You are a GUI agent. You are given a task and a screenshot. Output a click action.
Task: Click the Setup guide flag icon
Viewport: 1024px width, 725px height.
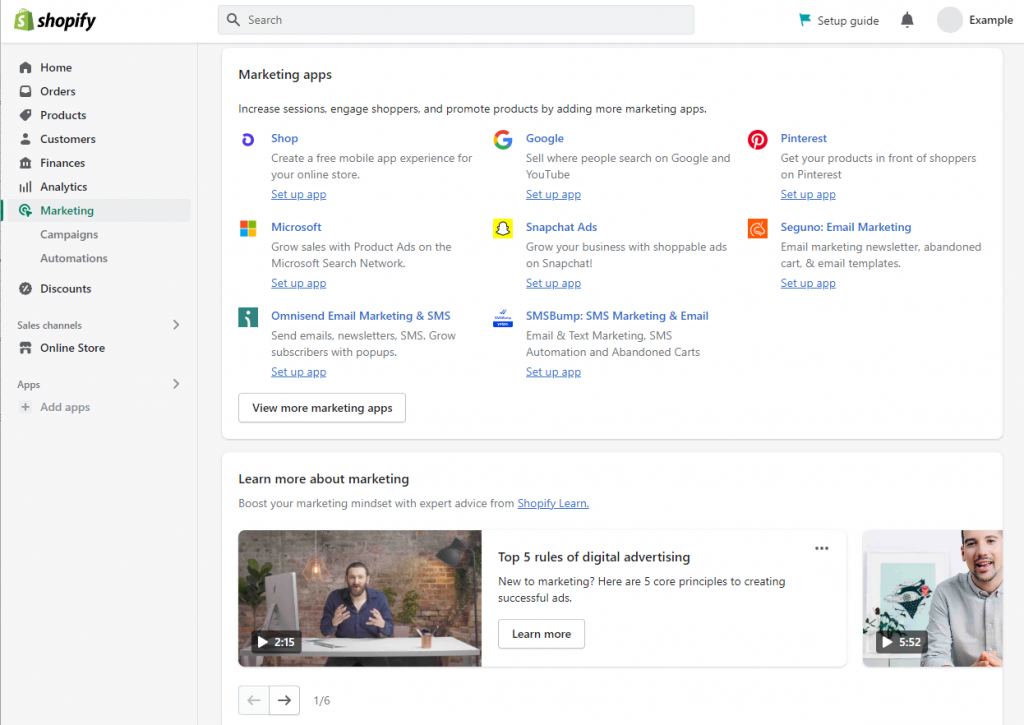pos(805,20)
